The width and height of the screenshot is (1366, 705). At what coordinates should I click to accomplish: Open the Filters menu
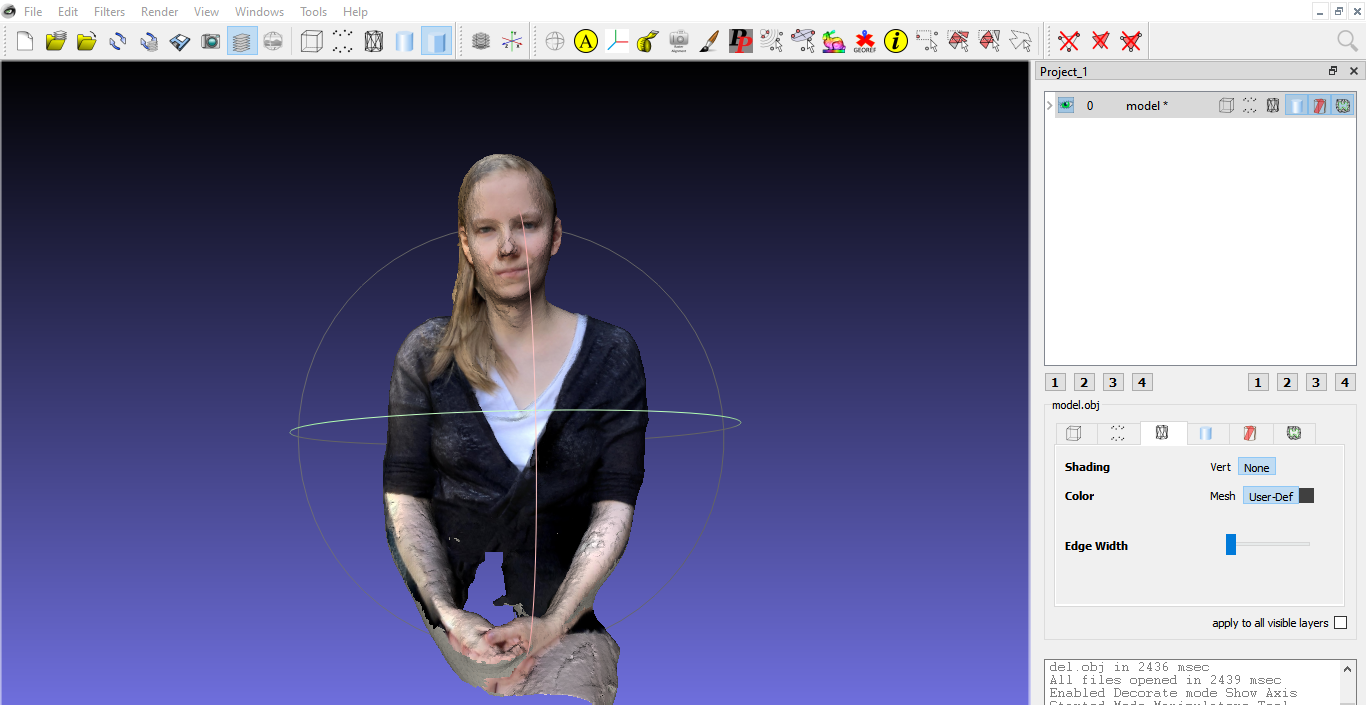click(110, 12)
